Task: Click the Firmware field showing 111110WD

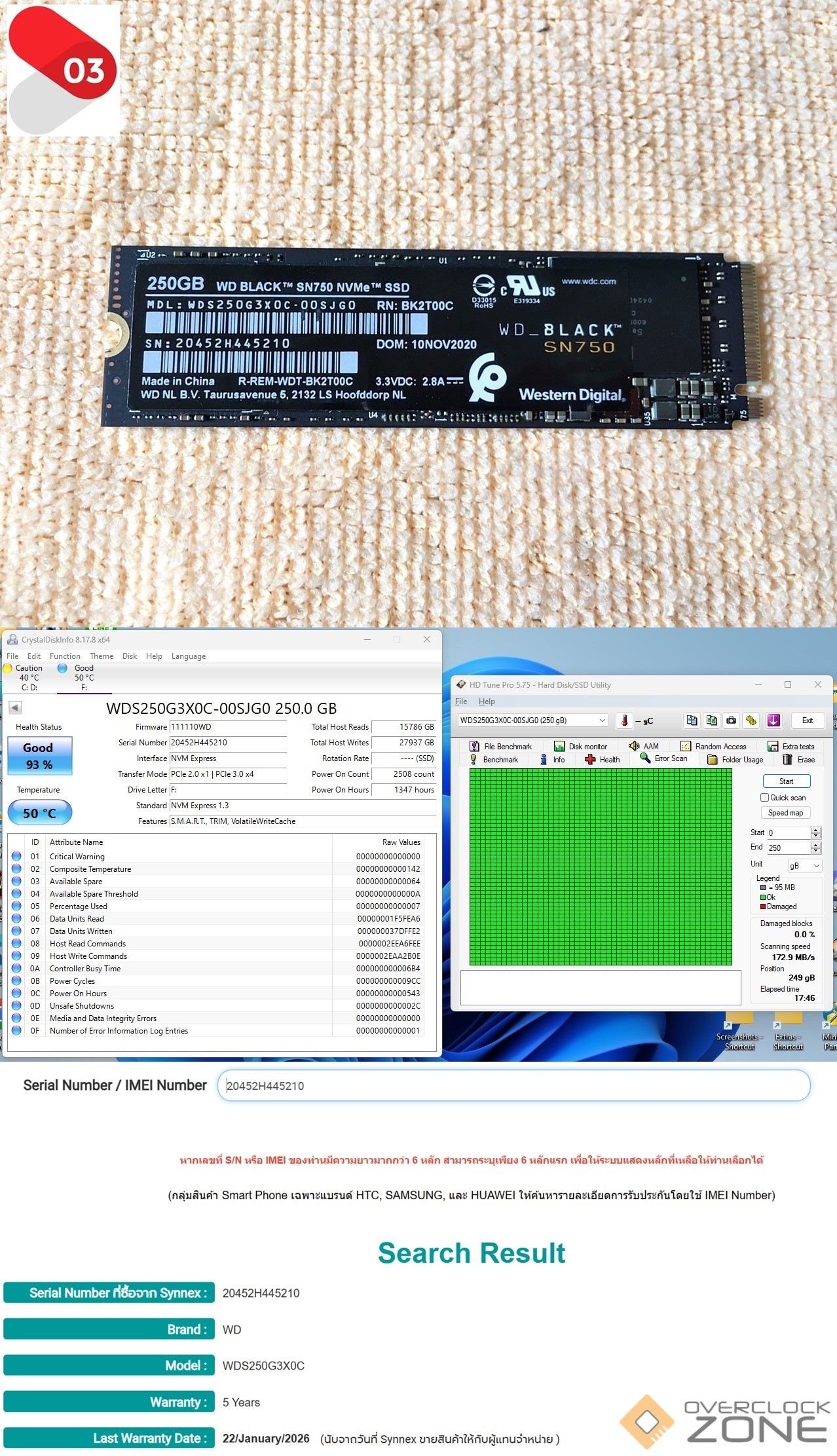Action: pyautogui.click(x=228, y=727)
